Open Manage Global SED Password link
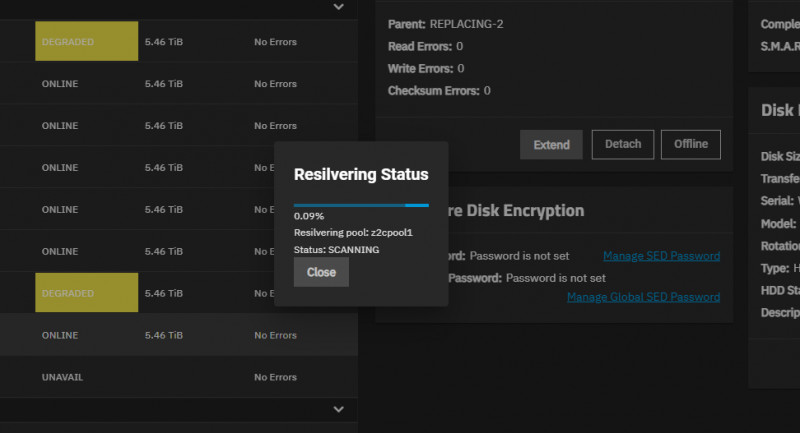800x433 pixels. tap(643, 297)
